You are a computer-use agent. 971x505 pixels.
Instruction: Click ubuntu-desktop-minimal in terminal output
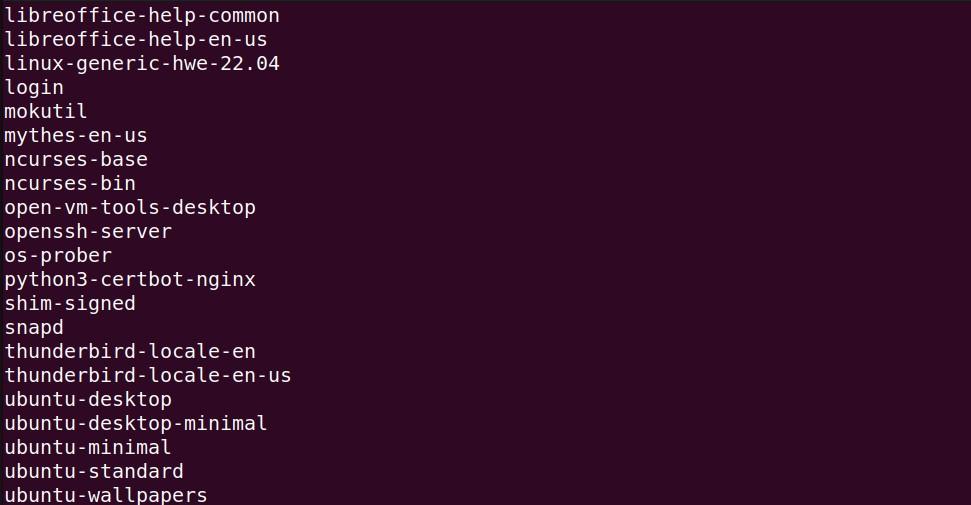coord(136,424)
